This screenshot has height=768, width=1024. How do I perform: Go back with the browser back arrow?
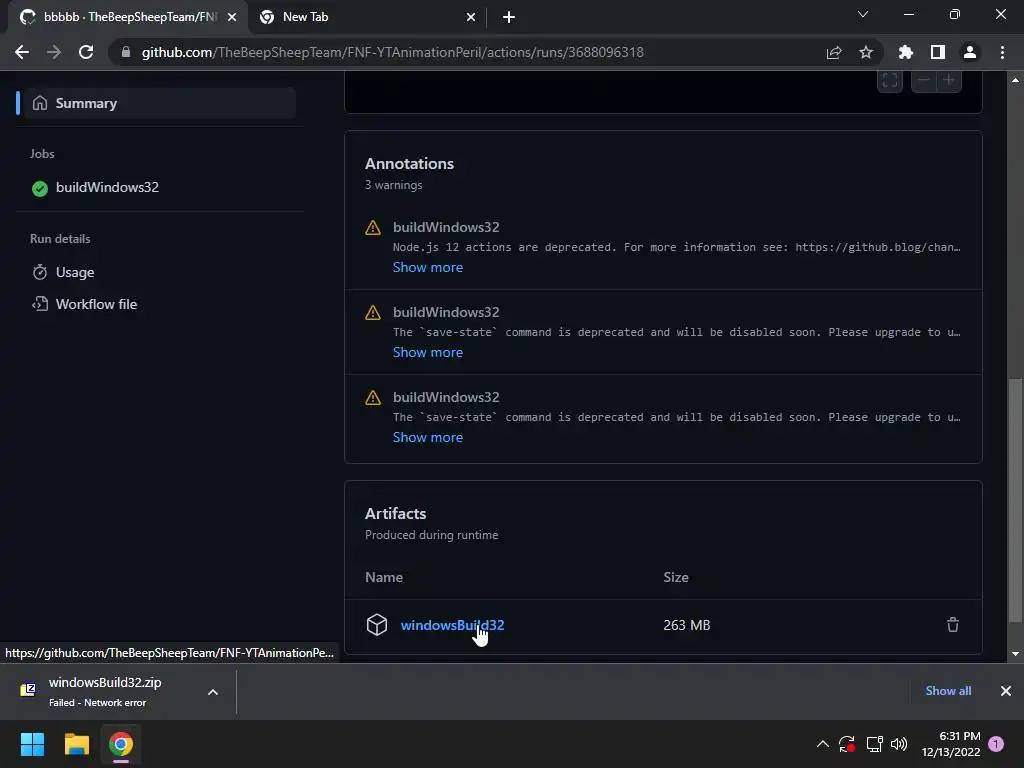pyautogui.click(x=22, y=52)
